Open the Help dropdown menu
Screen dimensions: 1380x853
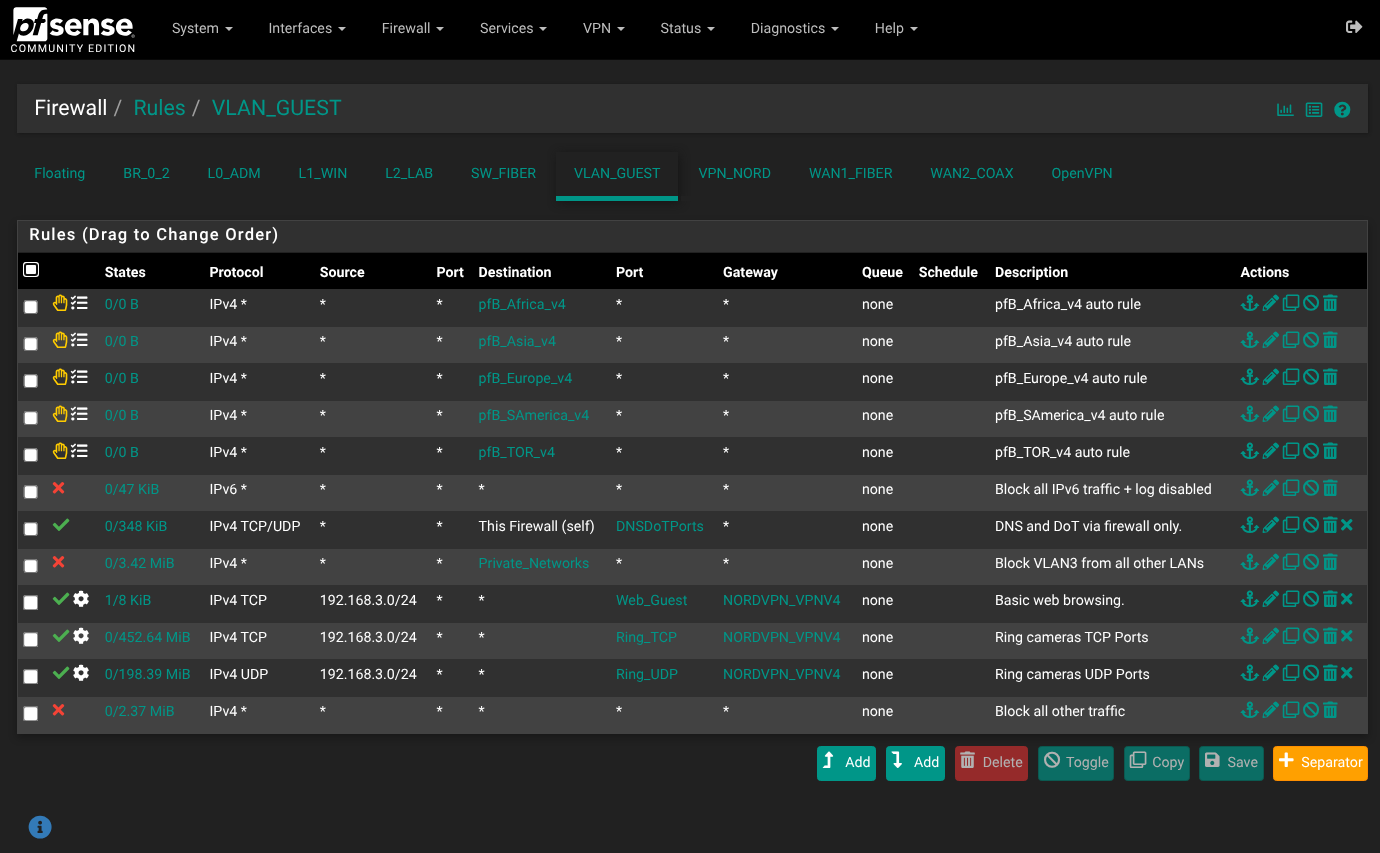[896, 28]
